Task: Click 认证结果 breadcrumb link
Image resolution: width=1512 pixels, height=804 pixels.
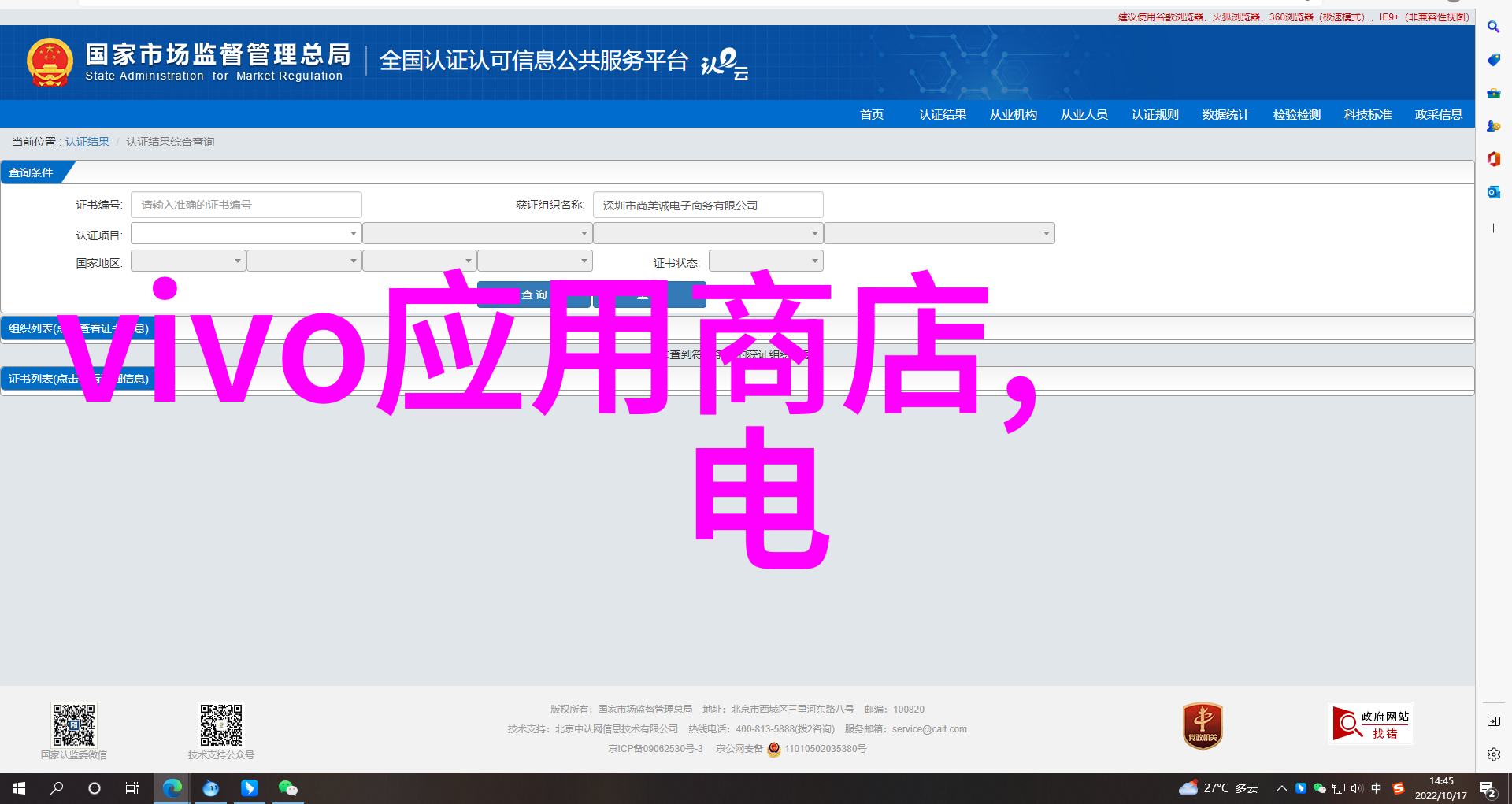Action: point(87,142)
